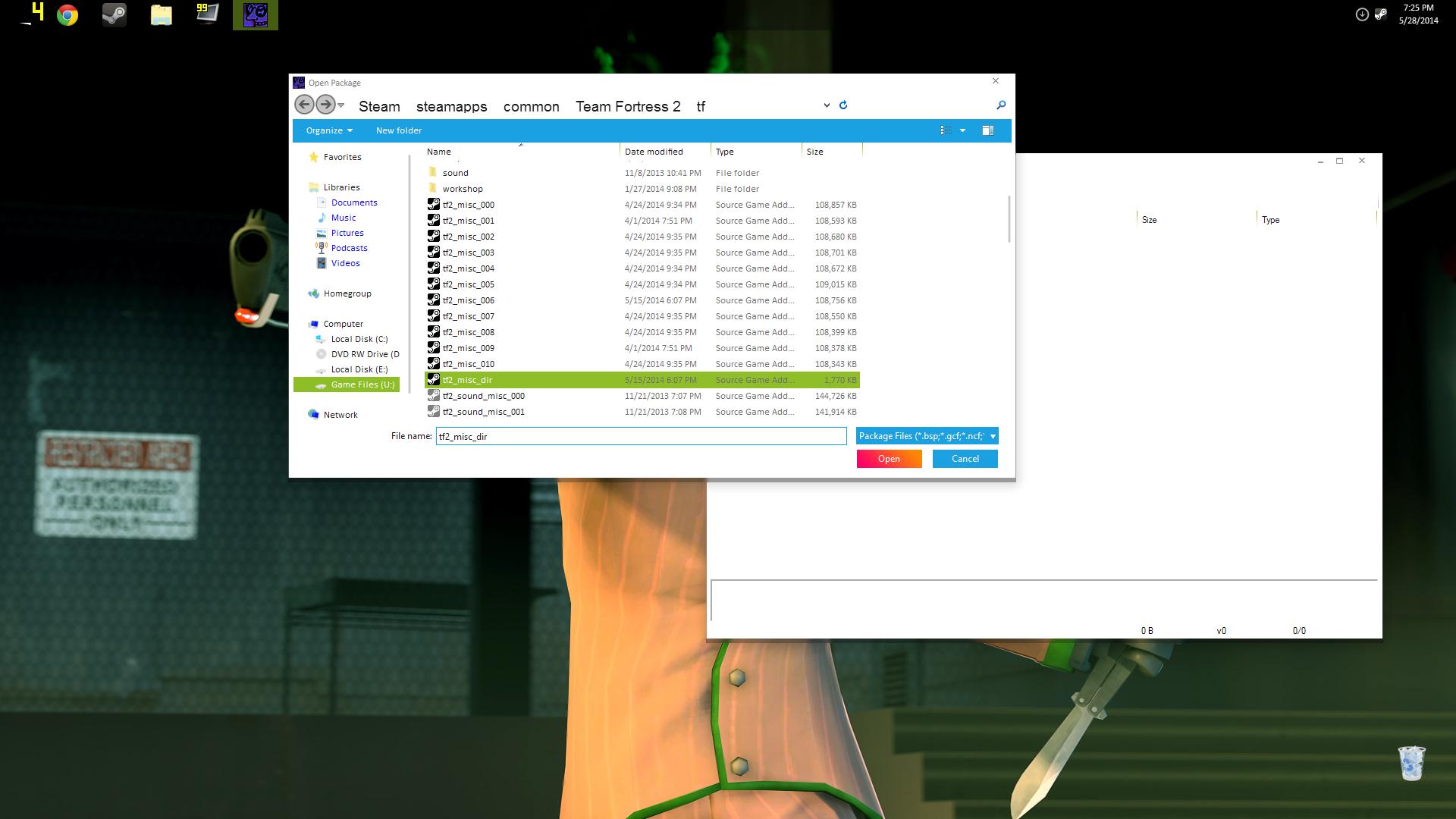Expand the address bar history dropdown

pyautogui.click(x=827, y=105)
